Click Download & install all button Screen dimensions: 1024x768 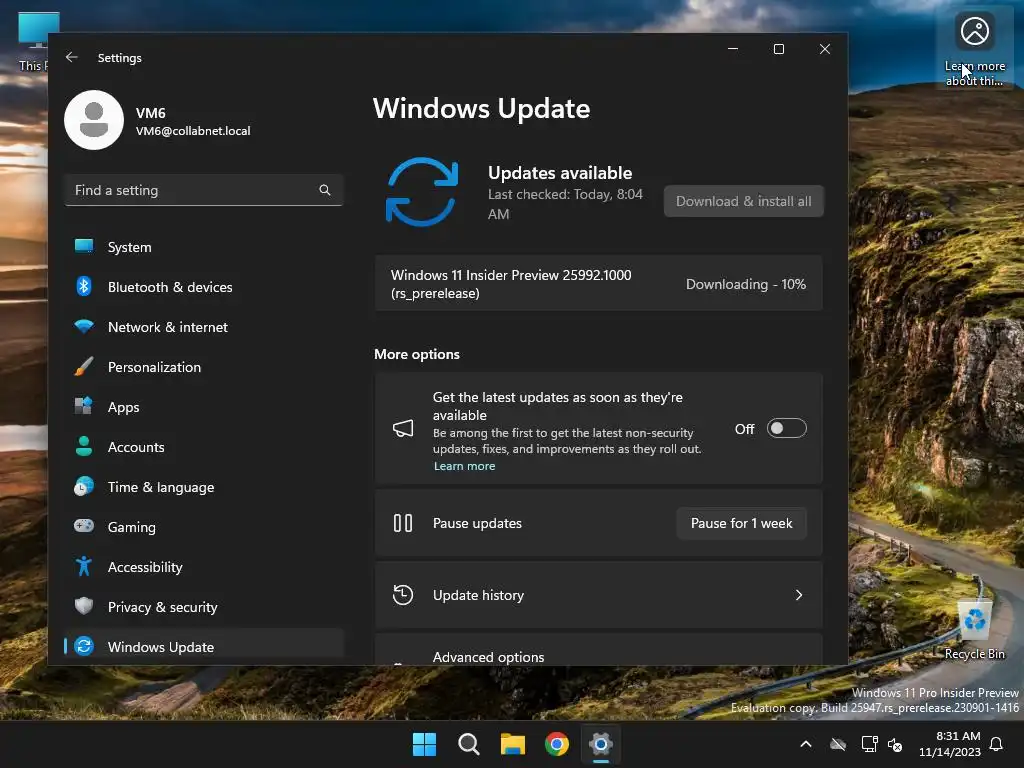click(744, 201)
